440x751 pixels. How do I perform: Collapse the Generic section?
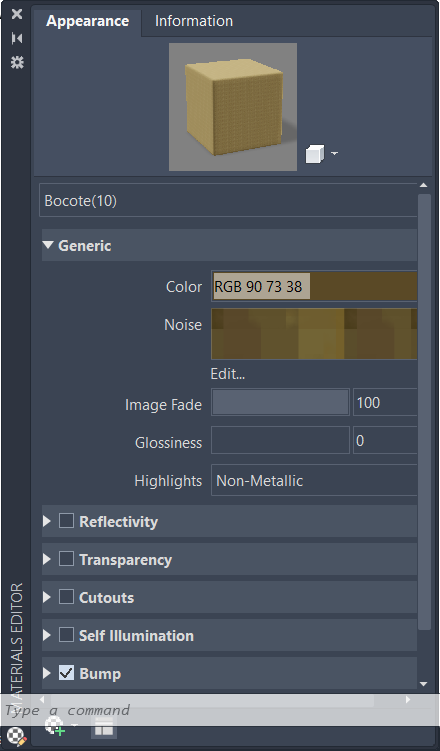pyautogui.click(x=48, y=245)
